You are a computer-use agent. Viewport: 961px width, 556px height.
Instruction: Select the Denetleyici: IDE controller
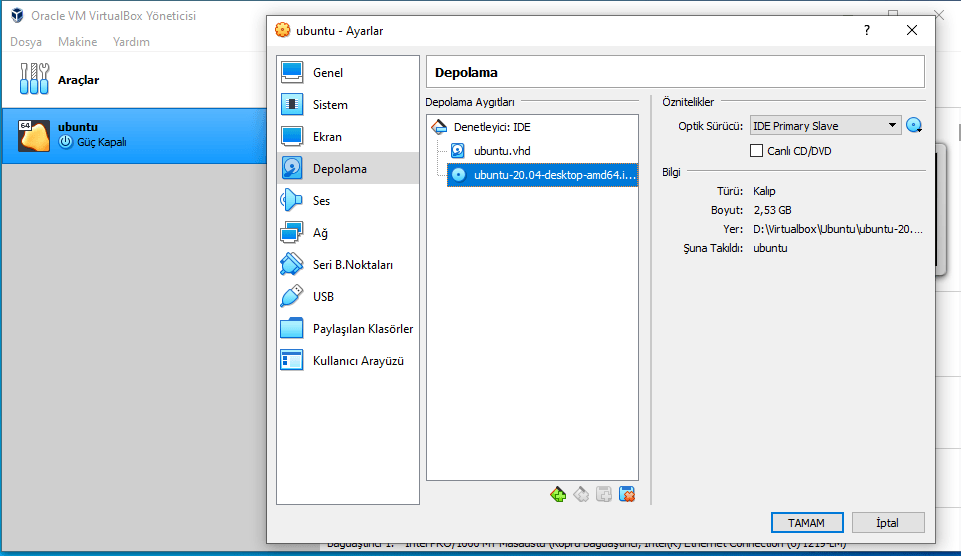[491, 127]
